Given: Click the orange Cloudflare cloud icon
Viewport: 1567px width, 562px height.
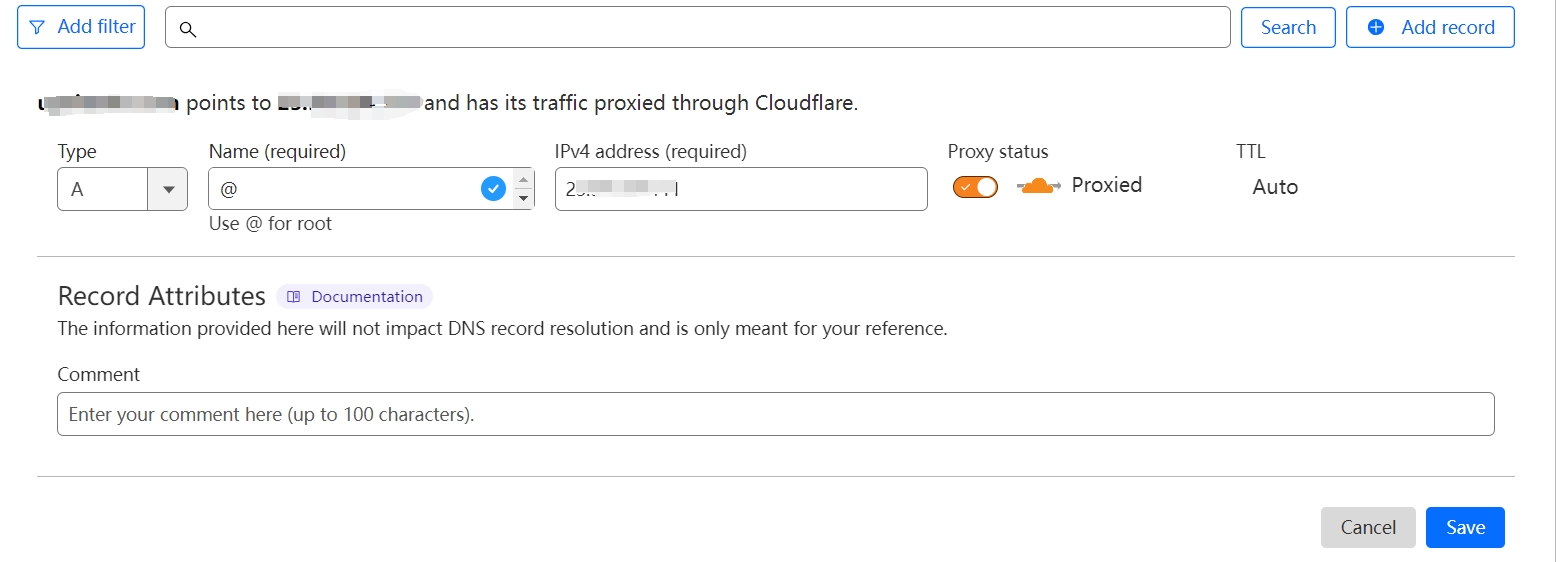Looking at the screenshot, I should pyautogui.click(x=1038, y=186).
